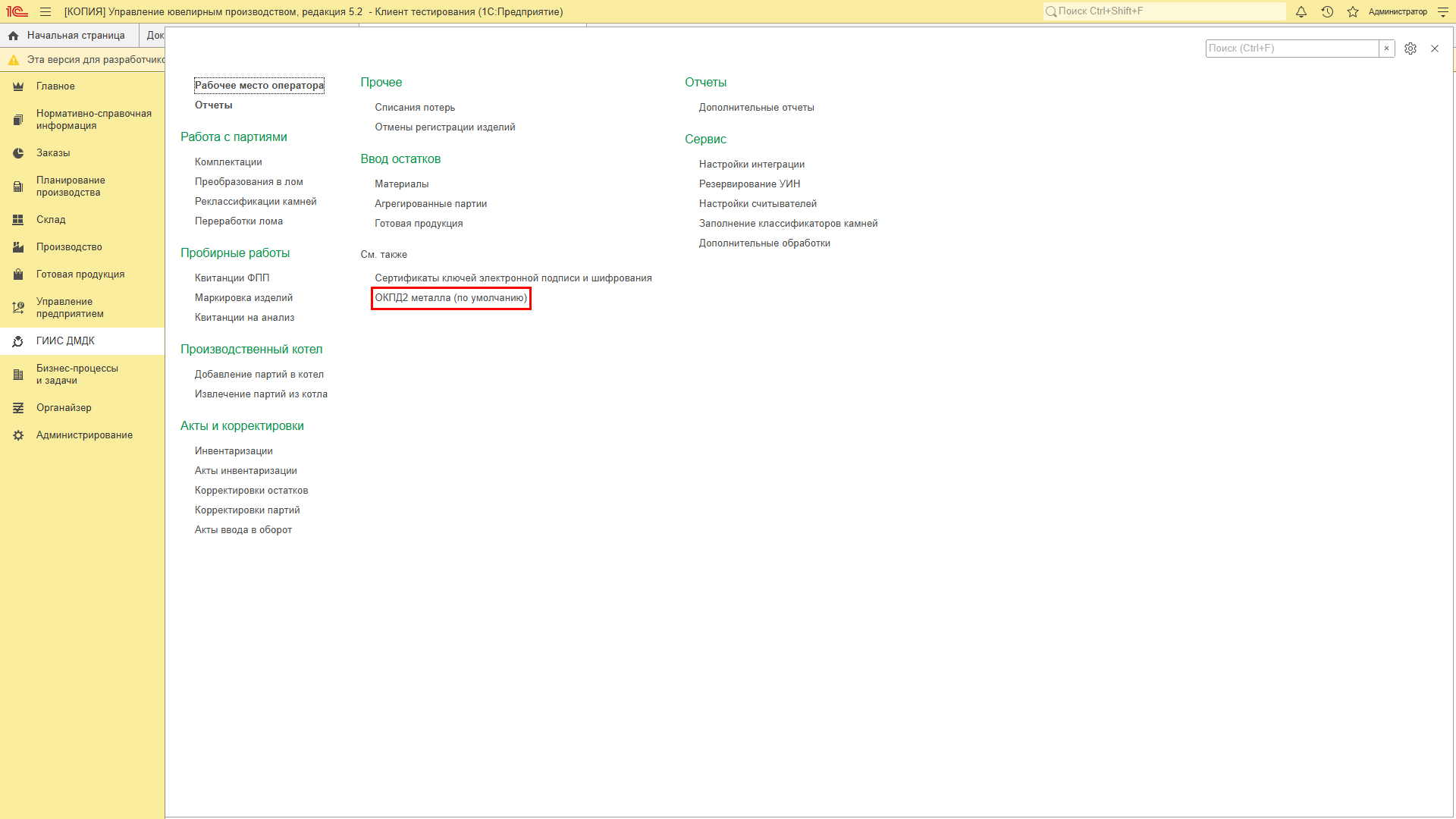The height and width of the screenshot is (819, 1456).
Task: Click the Планирование производства icon
Action: pos(18,187)
